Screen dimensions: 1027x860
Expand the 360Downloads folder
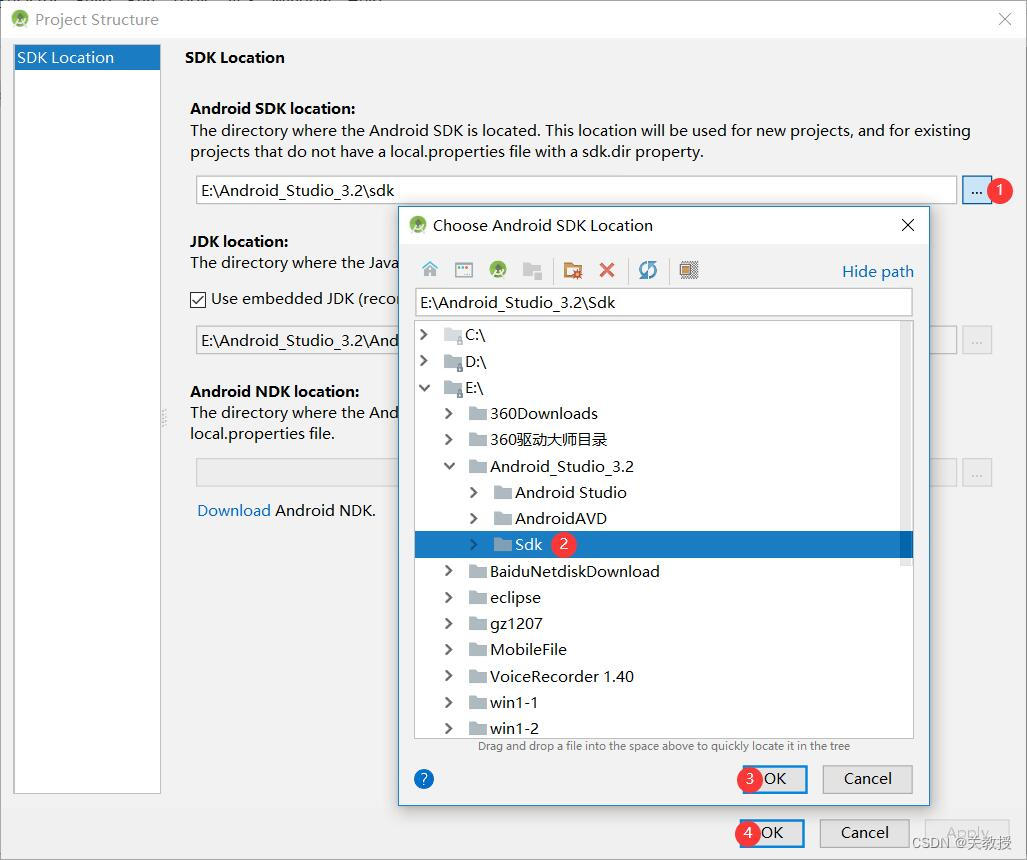pyautogui.click(x=449, y=413)
